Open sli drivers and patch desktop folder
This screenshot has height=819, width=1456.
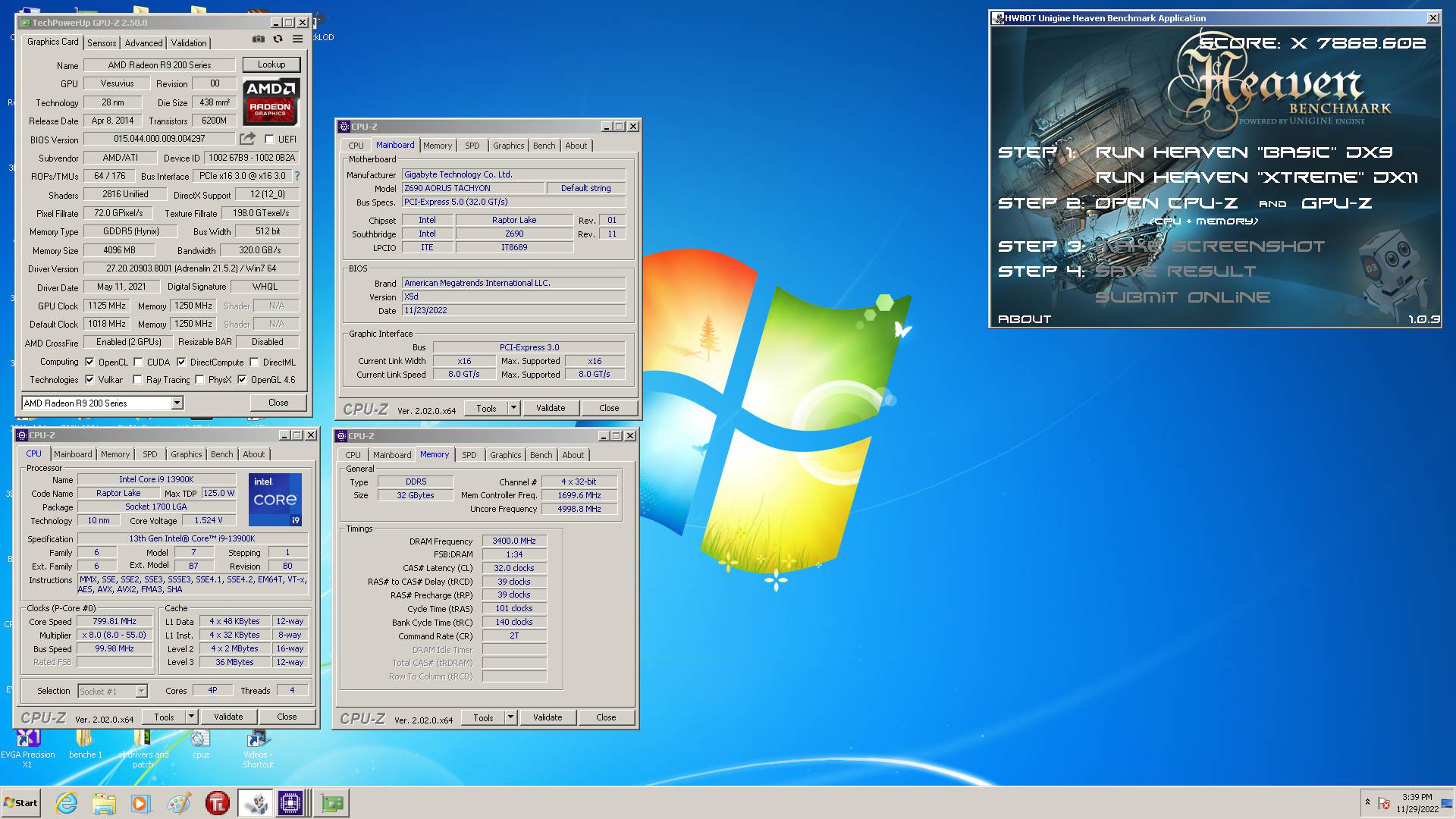(x=143, y=749)
